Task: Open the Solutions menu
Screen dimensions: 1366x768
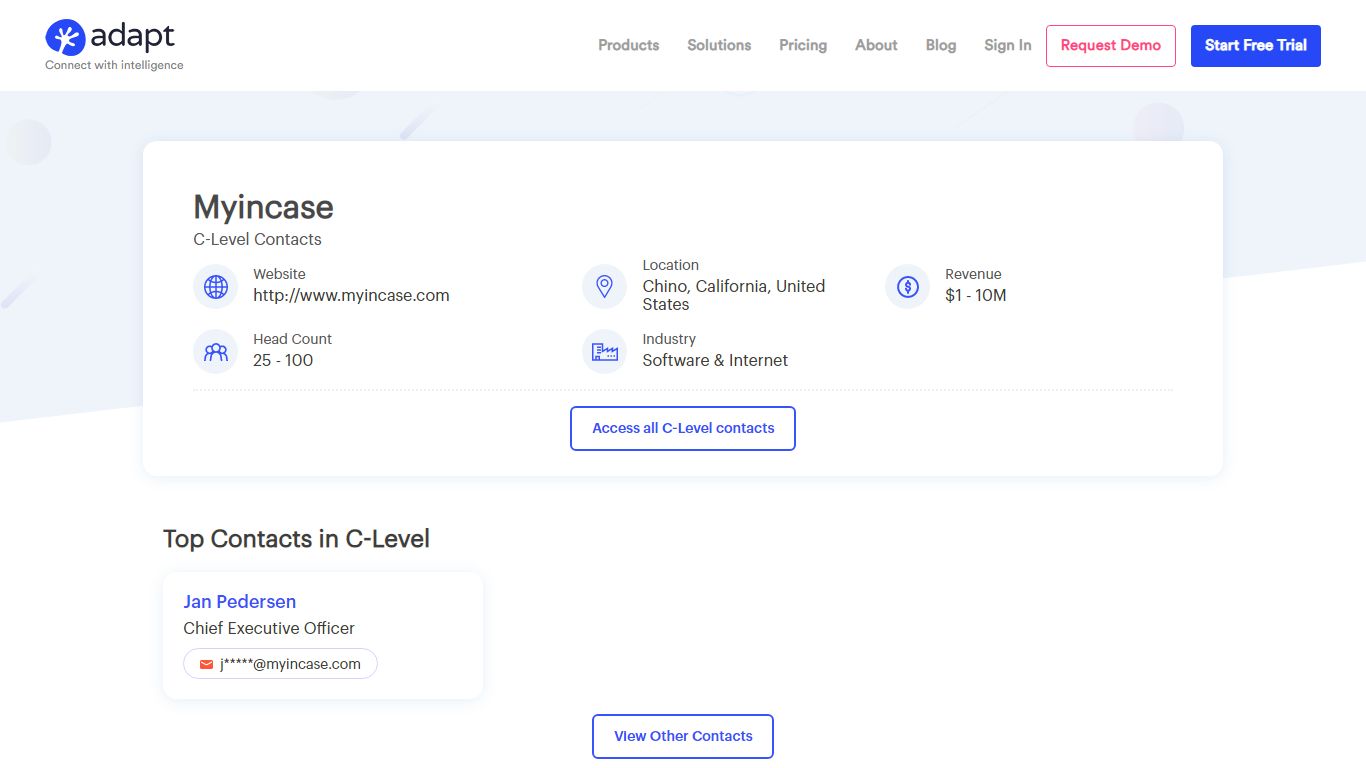Action: (x=719, y=45)
